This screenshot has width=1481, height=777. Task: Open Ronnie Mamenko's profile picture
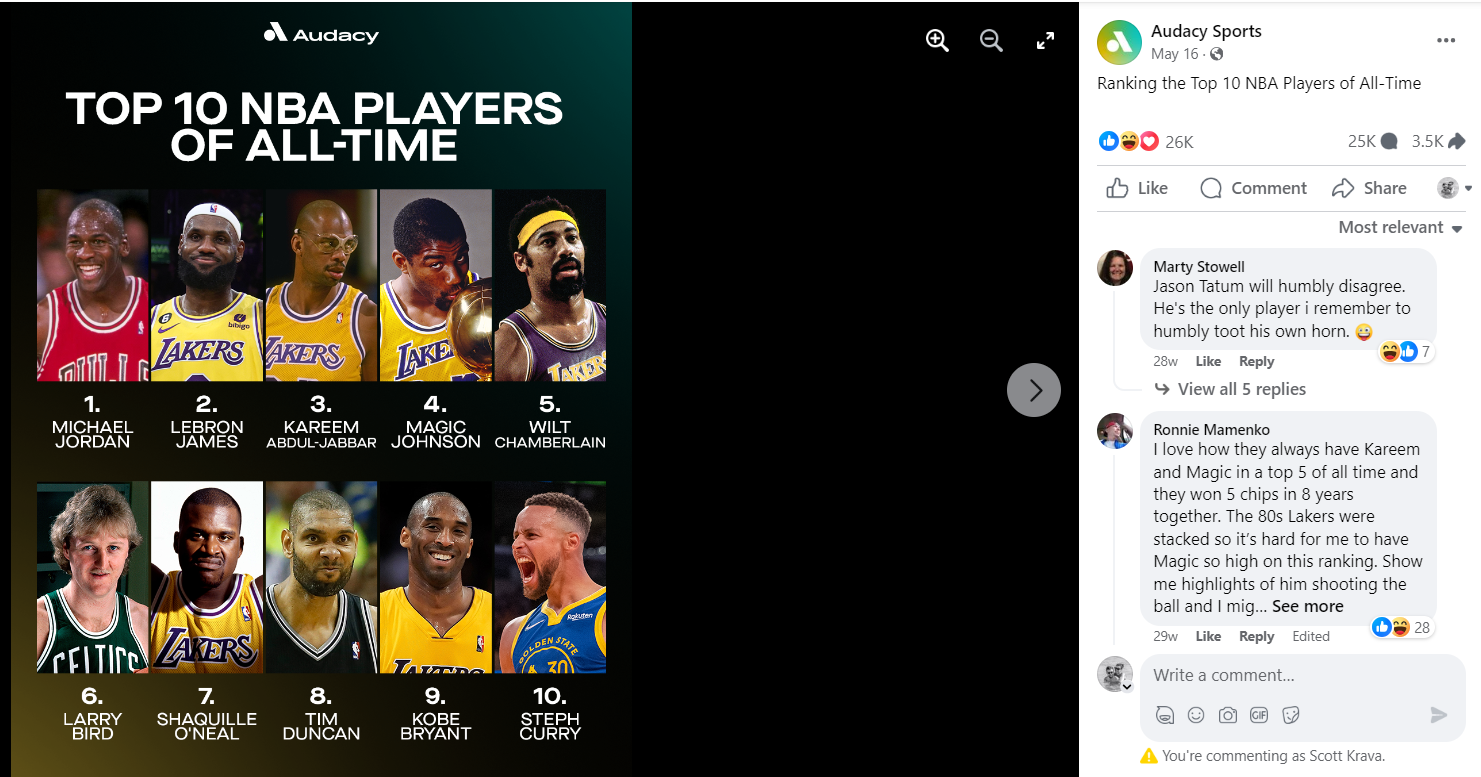coord(1115,430)
